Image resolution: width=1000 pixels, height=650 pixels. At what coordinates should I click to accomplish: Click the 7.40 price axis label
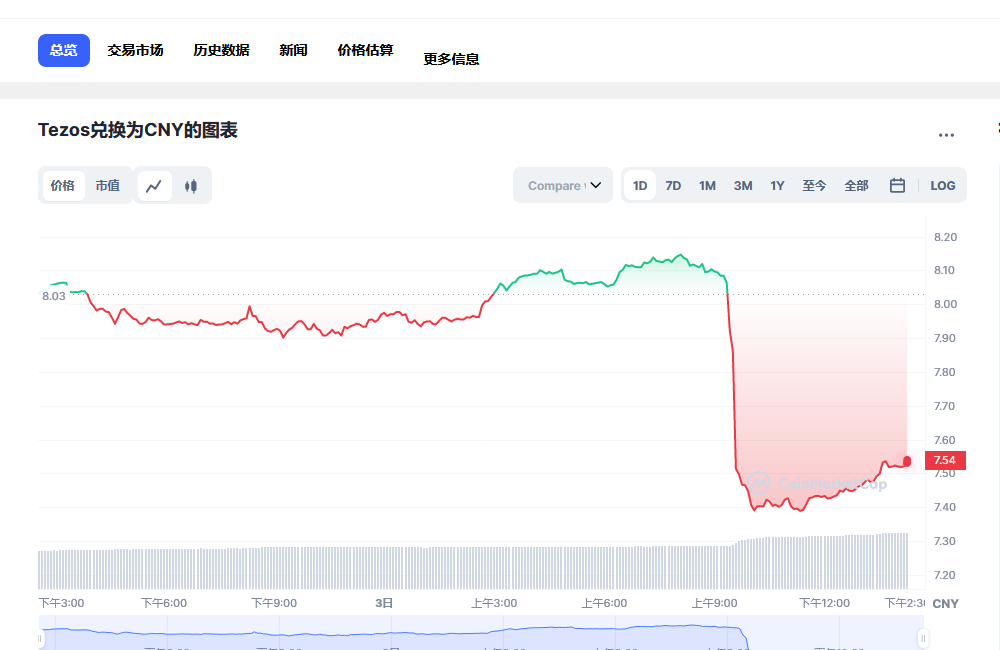tap(945, 508)
